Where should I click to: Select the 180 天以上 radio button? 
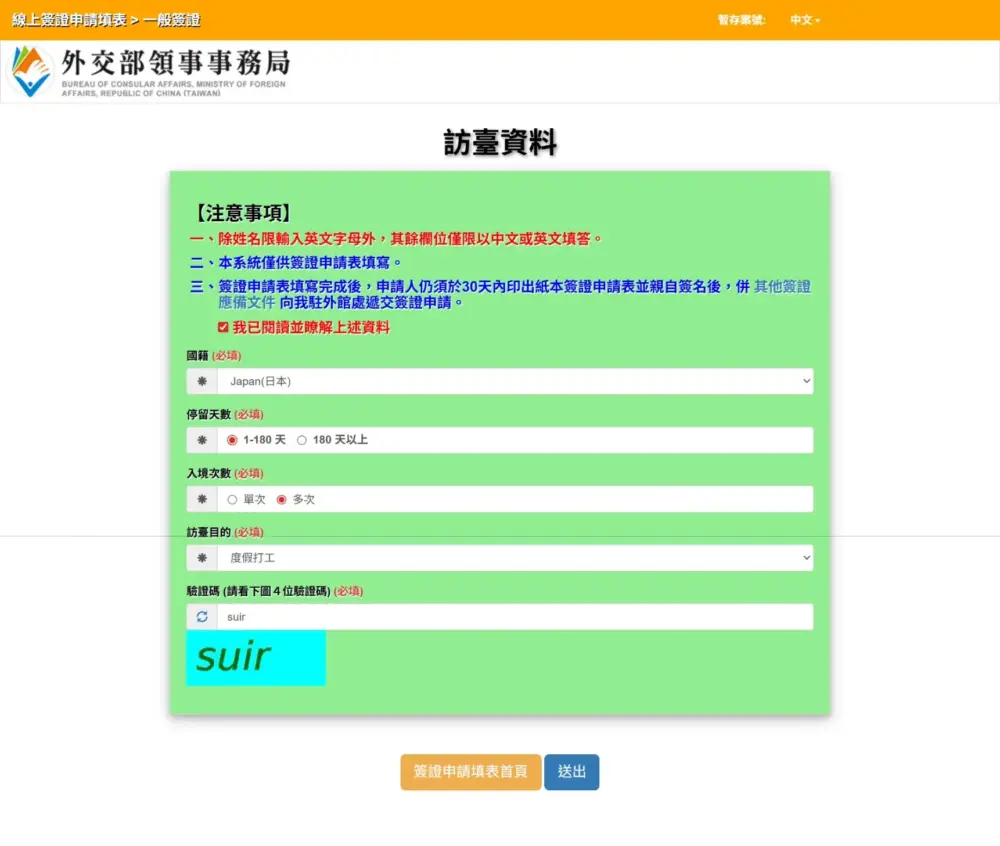click(302, 440)
